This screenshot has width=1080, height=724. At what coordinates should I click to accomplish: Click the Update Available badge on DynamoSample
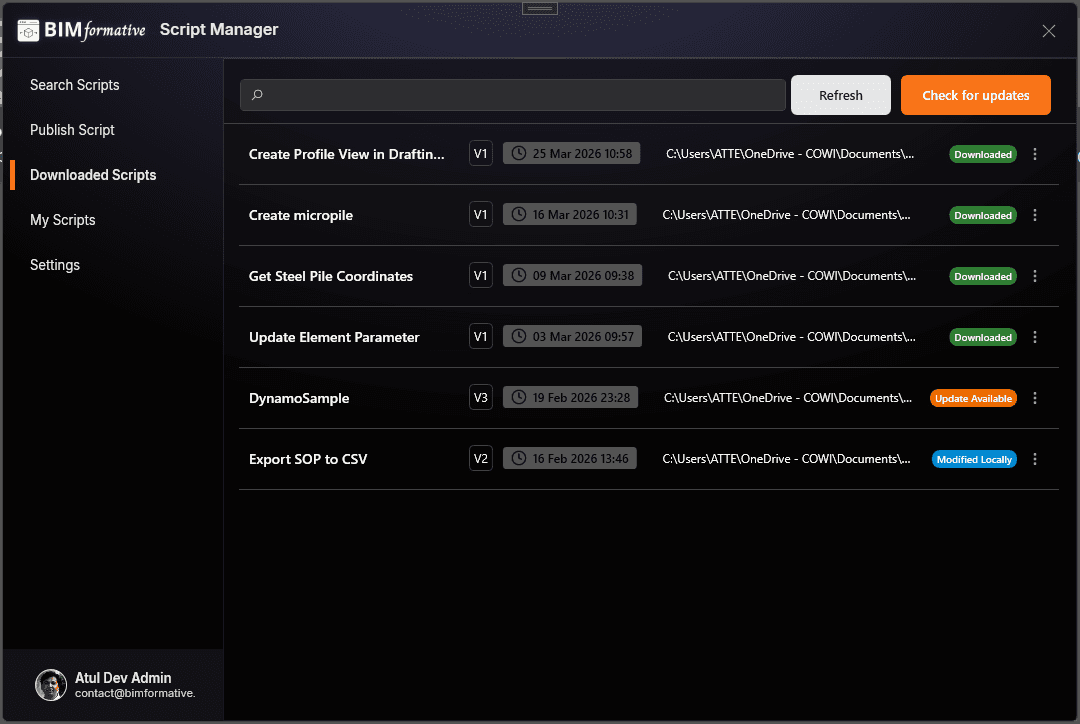point(973,398)
